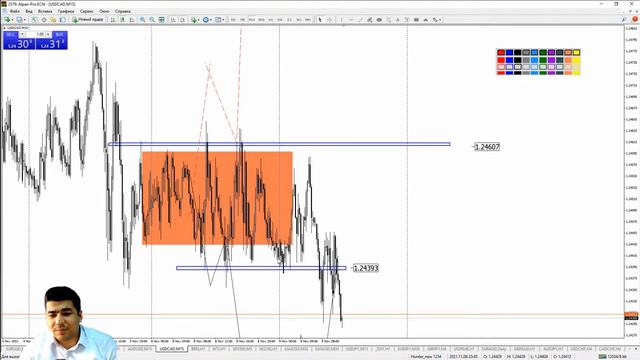Select the vertical line tool
Screen dimensions: 640x360
[x=342, y=20]
